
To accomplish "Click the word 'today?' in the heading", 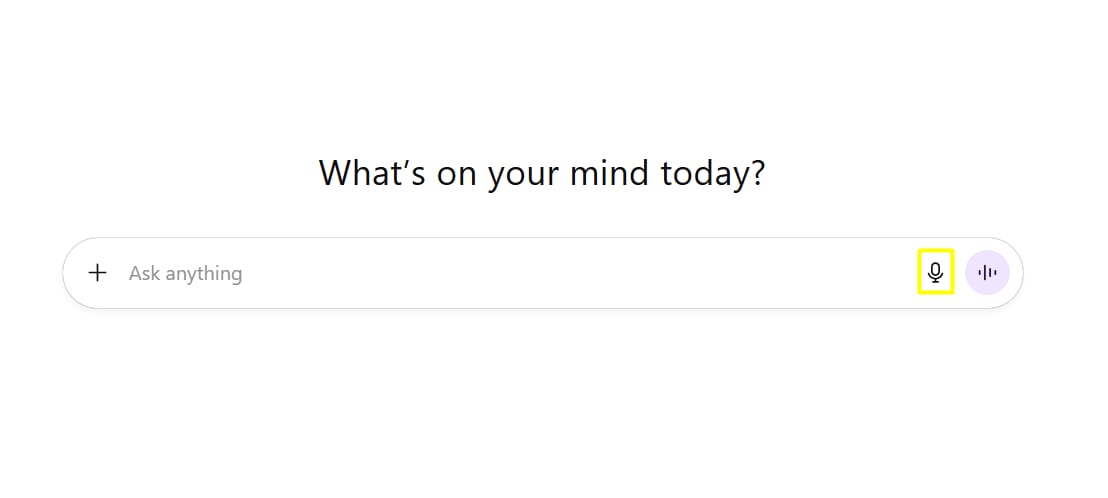I will pos(713,174).
